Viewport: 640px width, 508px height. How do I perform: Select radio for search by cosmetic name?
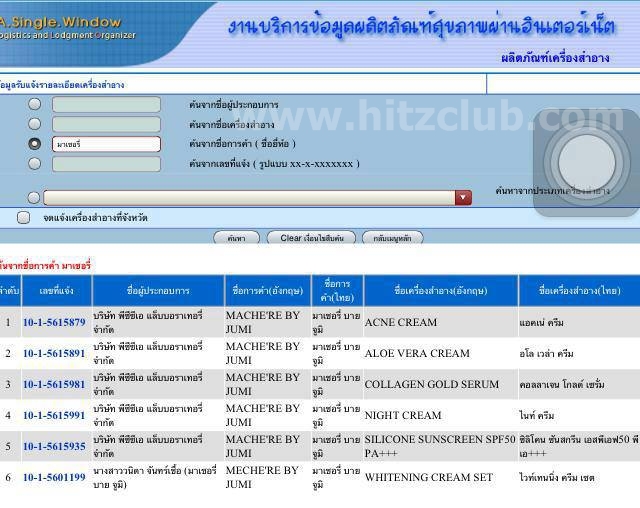click(x=35, y=124)
